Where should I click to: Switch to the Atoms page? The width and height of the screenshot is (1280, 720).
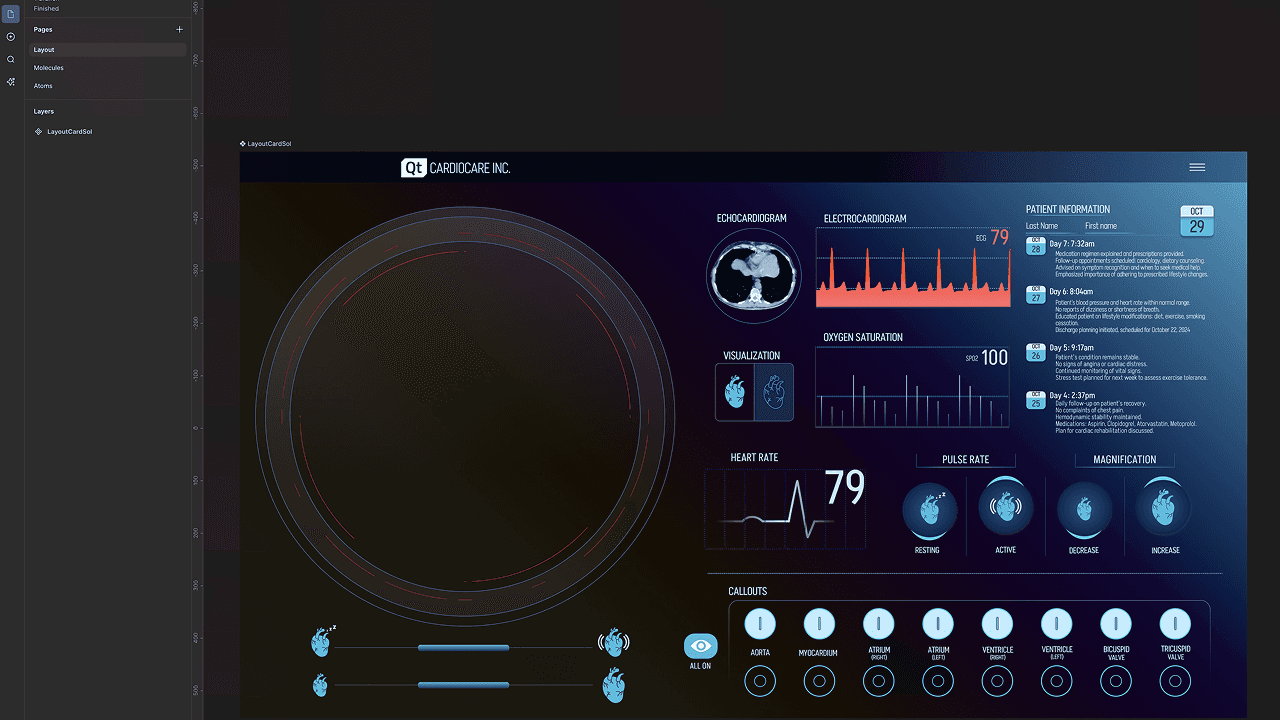pyautogui.click(x=42, y=86)
